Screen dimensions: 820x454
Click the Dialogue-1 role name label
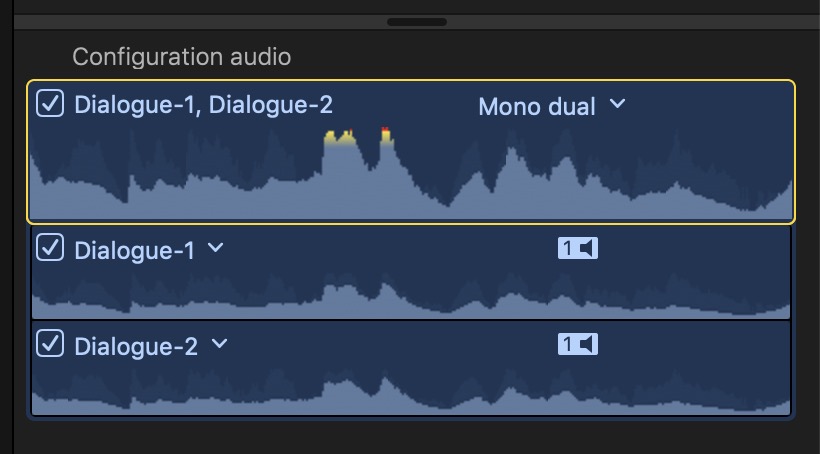click(x=134, y=250)
